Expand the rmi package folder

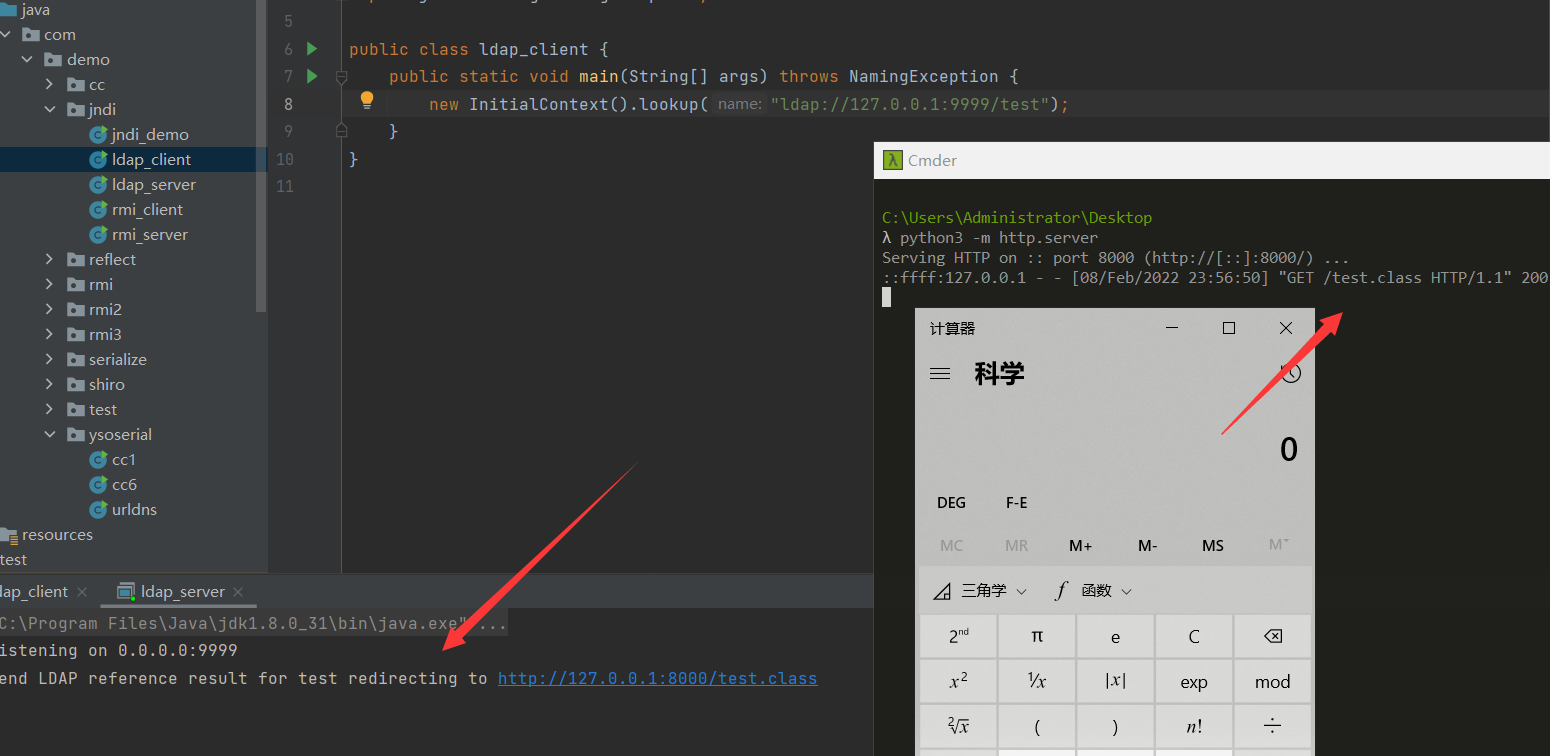click(50, 284)
